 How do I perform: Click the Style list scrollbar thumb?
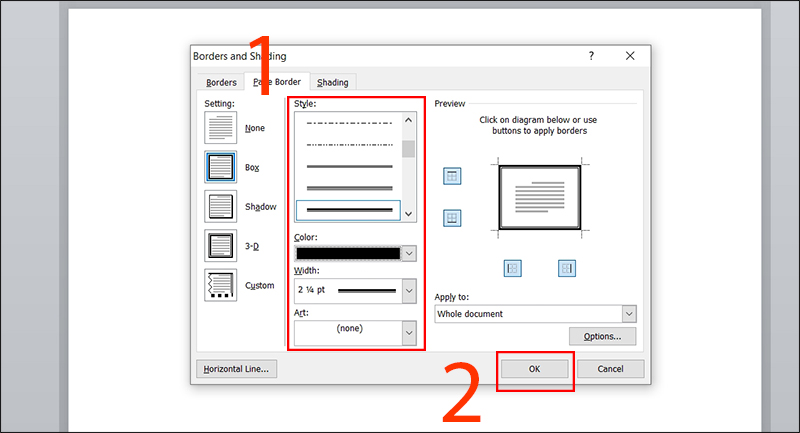[x=408, y=149]
